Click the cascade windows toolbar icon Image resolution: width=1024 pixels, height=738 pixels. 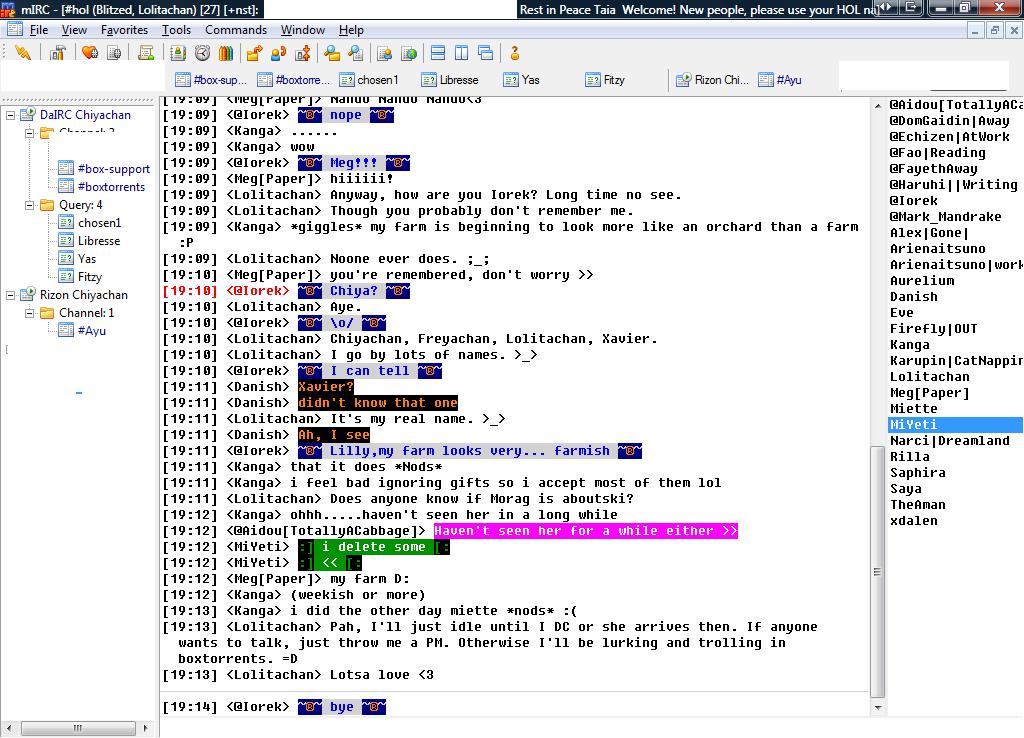click(486, 53)
